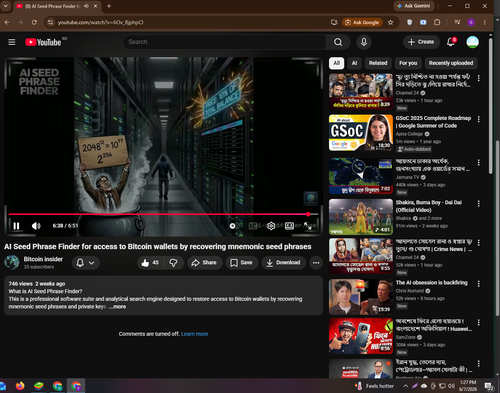The image size is (500, 393).
Task: Dislike the video with thumbs down
Action: (173, 263)
